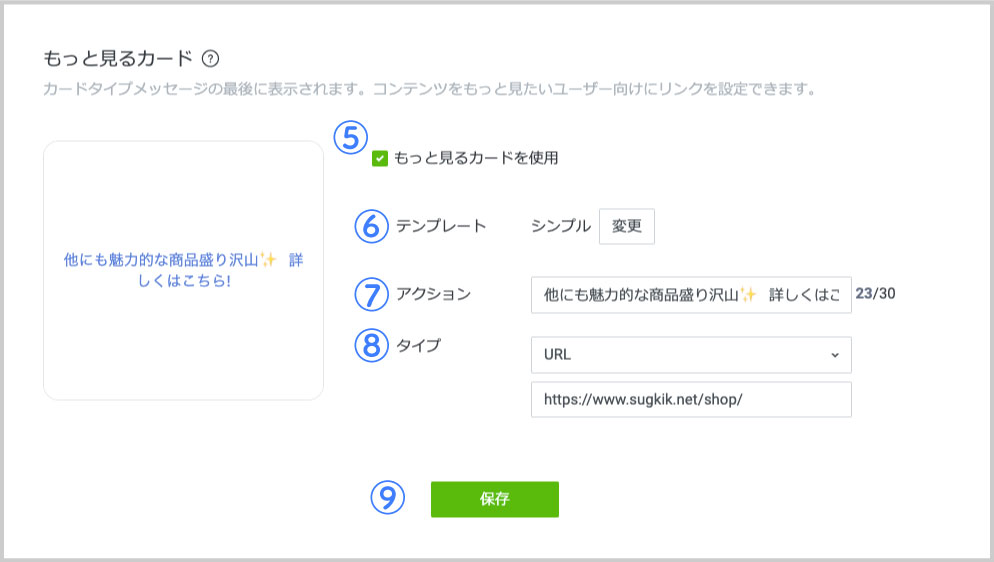Click the アクション label

(x=433, y=294)
